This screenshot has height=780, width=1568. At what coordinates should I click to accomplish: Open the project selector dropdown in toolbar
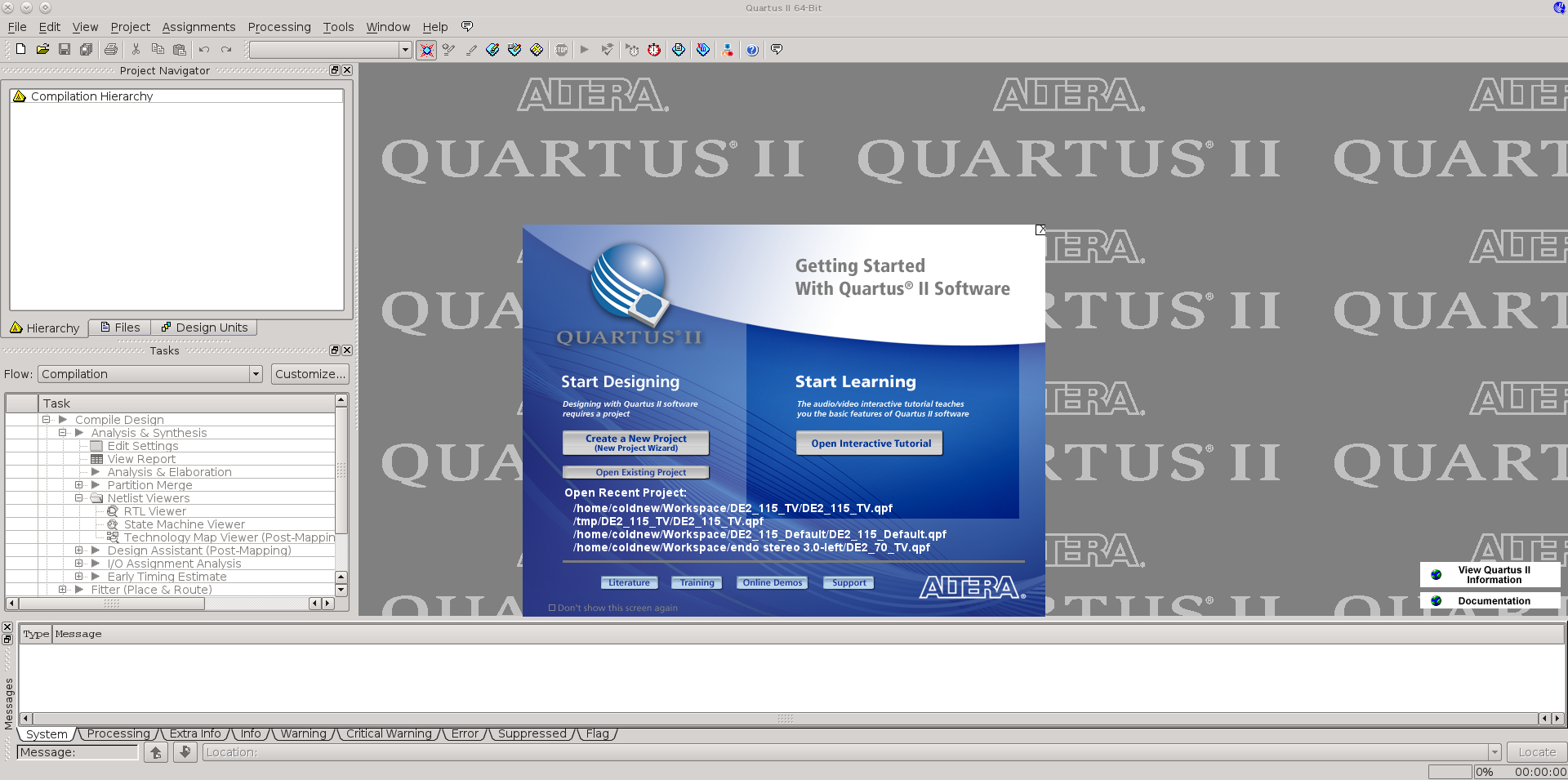(x=405, y=50)
